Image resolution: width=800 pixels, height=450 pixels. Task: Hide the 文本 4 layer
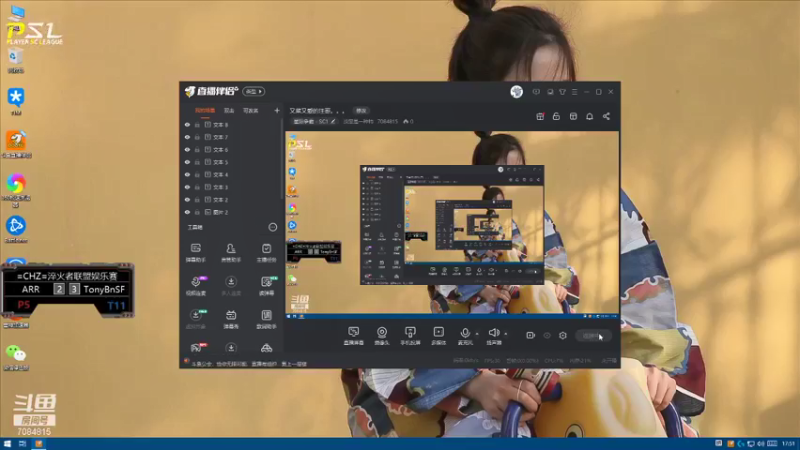tap(187, 174)
